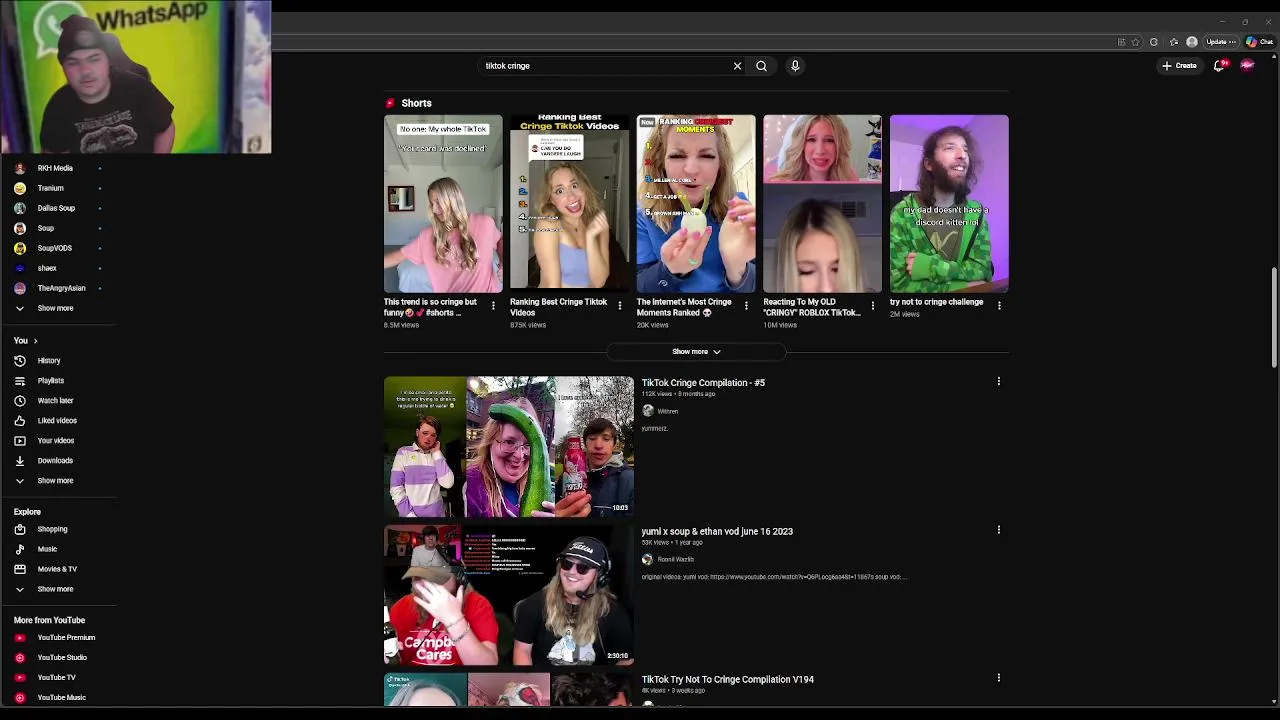Play the 'Ranking Best Cringe Tiktok Videos' short
This screenshot has height=720, width=1280.
(570, 204)
